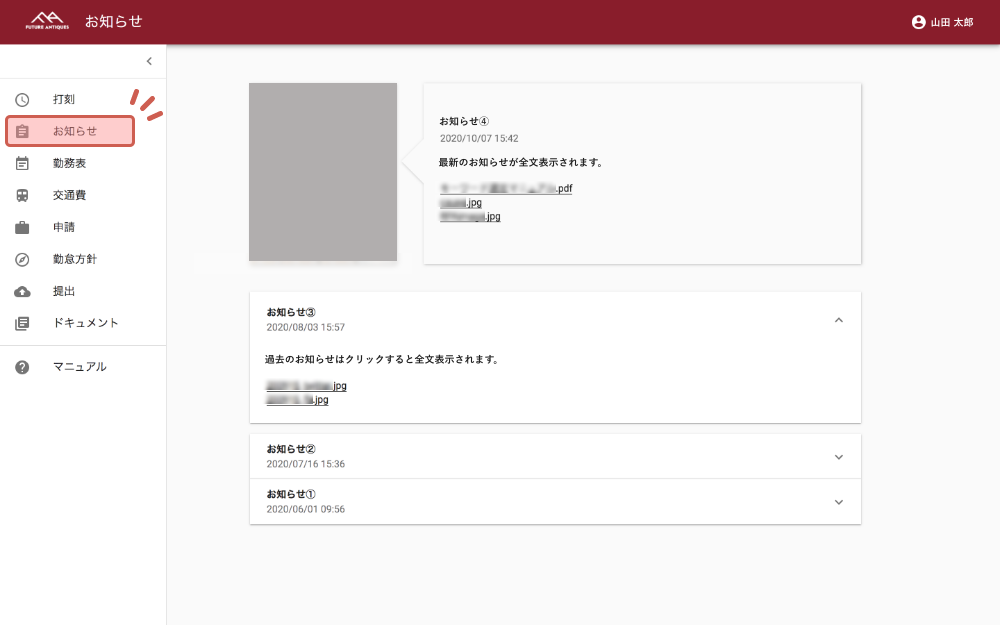This screenshot has height=625, width=1000.
Task: Open the PDF attachment in お知らせ④
Action: click(505, 188)
